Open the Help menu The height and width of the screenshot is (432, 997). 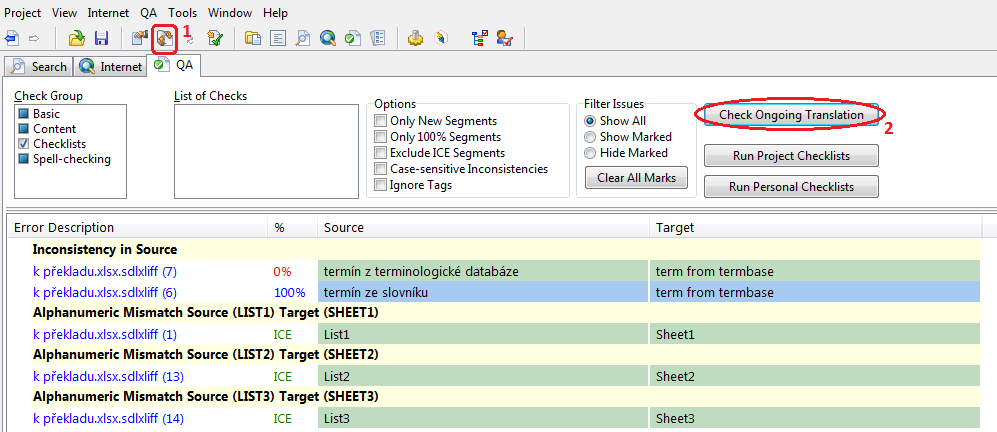coord(275,13)
